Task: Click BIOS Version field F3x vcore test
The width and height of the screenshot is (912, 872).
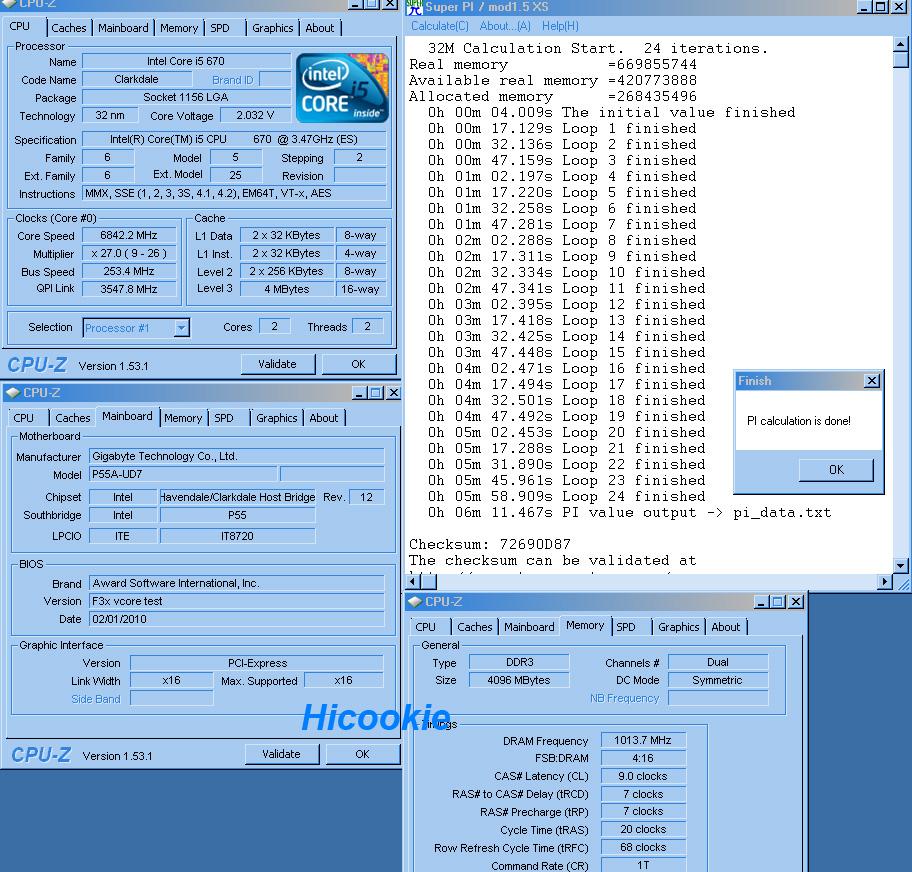Action: (237, 601)
